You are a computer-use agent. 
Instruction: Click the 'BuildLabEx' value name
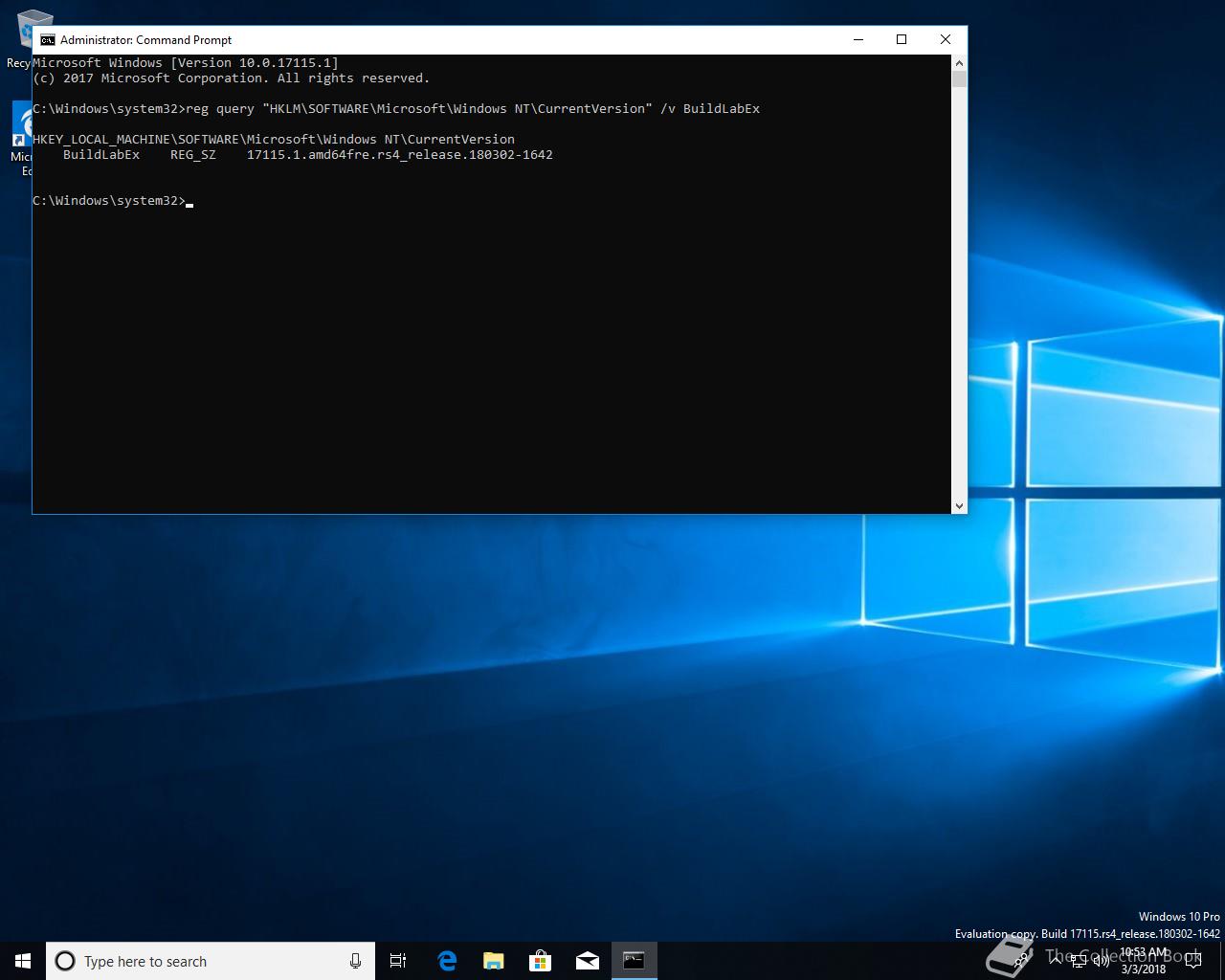[x=101, y=154]
